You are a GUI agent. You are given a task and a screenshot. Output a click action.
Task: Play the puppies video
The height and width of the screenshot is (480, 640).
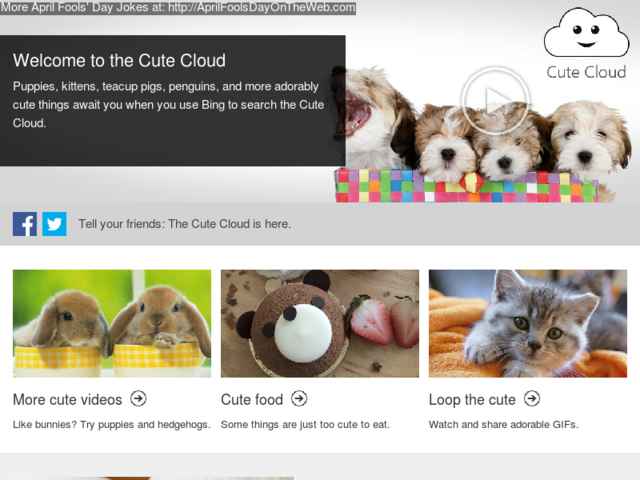click(x=495, y=100)
